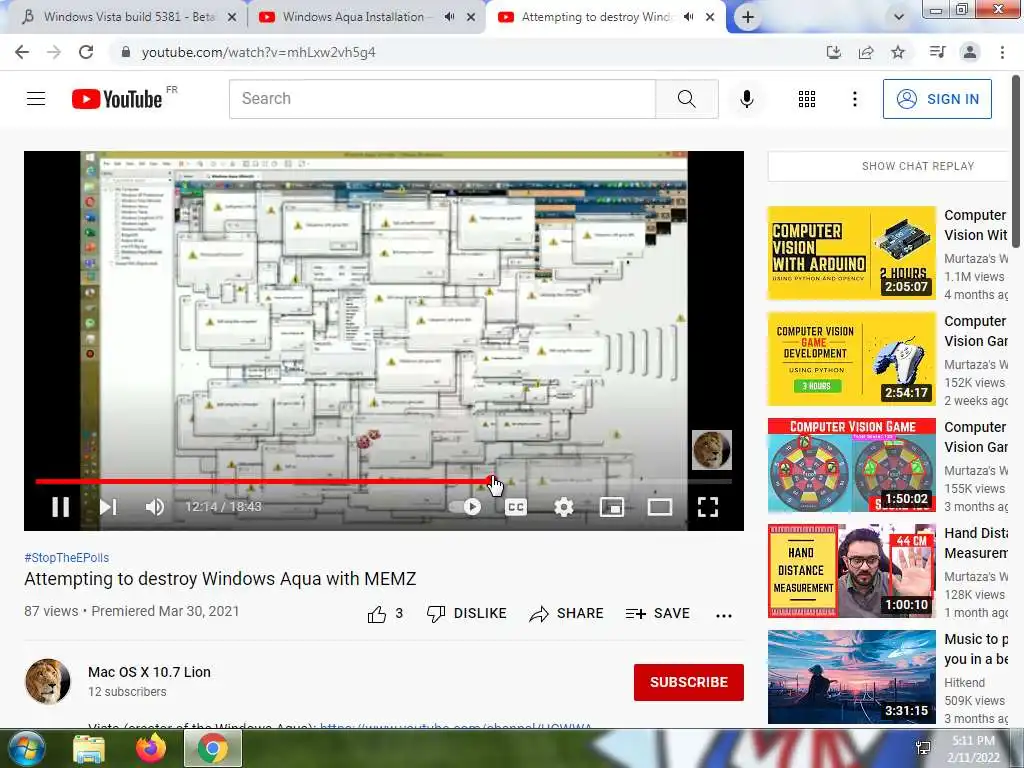Click SHOW CHAT REPLAY
The height and width of the screenshot is (768, 1024).
click(918, 166)
